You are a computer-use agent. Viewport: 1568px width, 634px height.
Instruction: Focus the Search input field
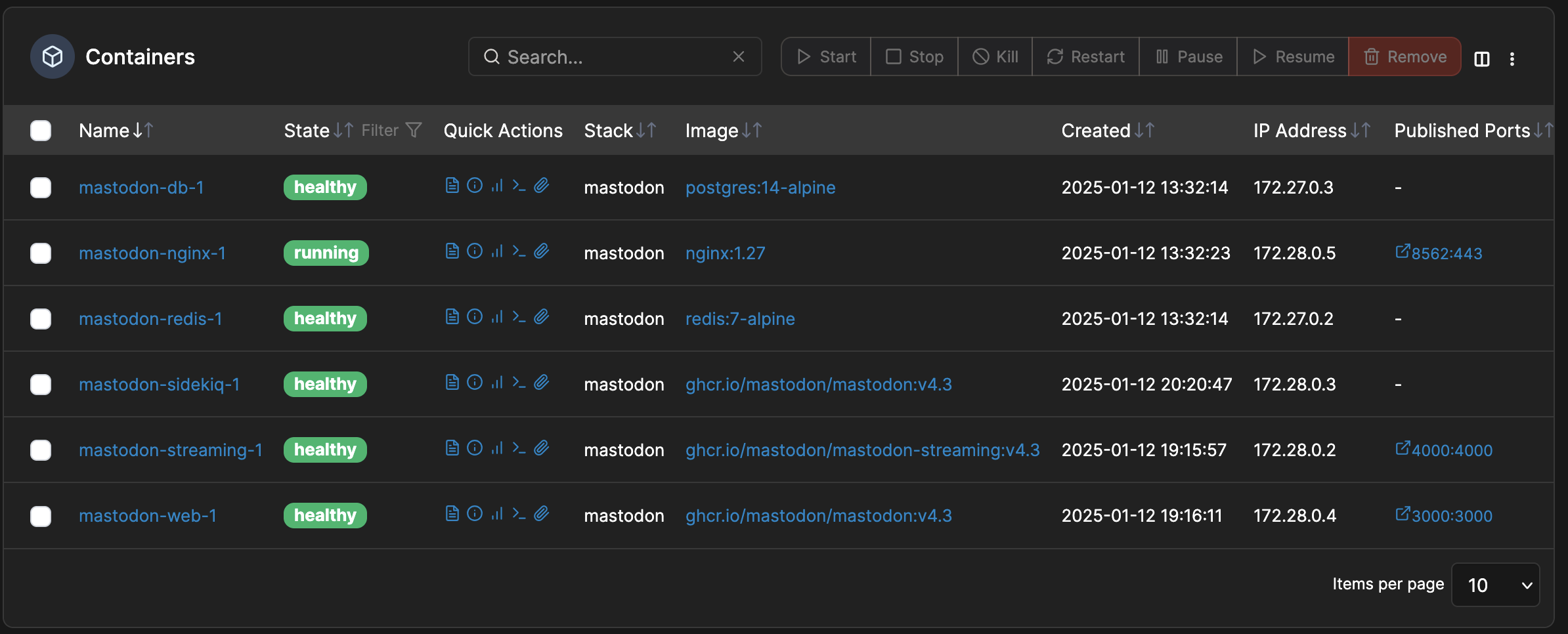pyautogui.click(x=615, y=56)
